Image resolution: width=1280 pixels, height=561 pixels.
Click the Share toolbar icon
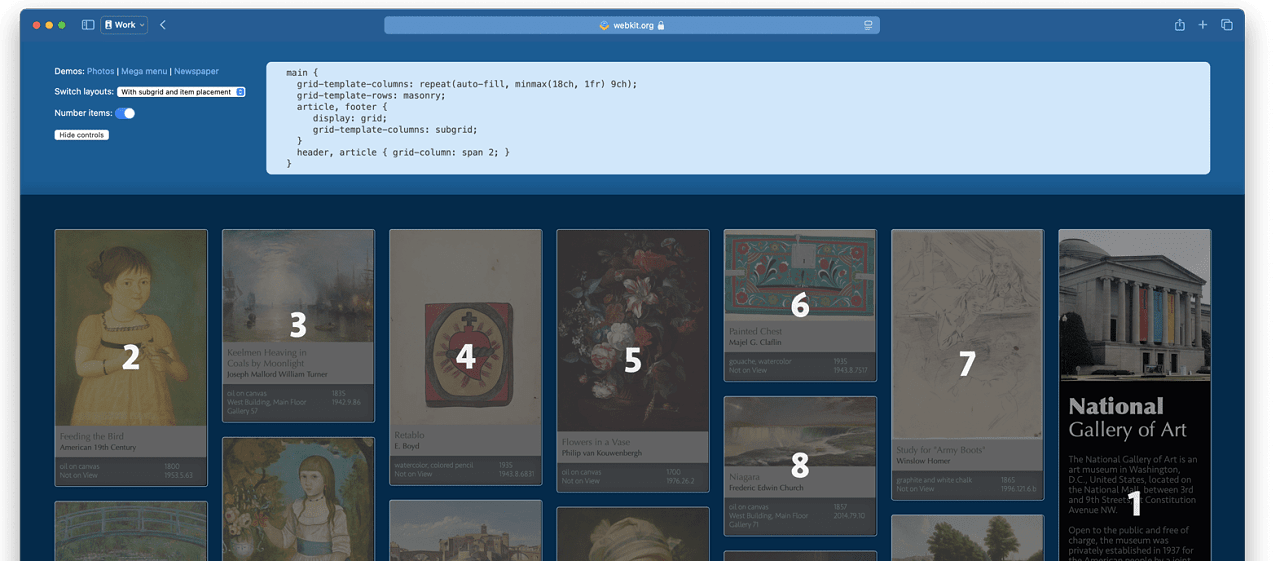1180,25
